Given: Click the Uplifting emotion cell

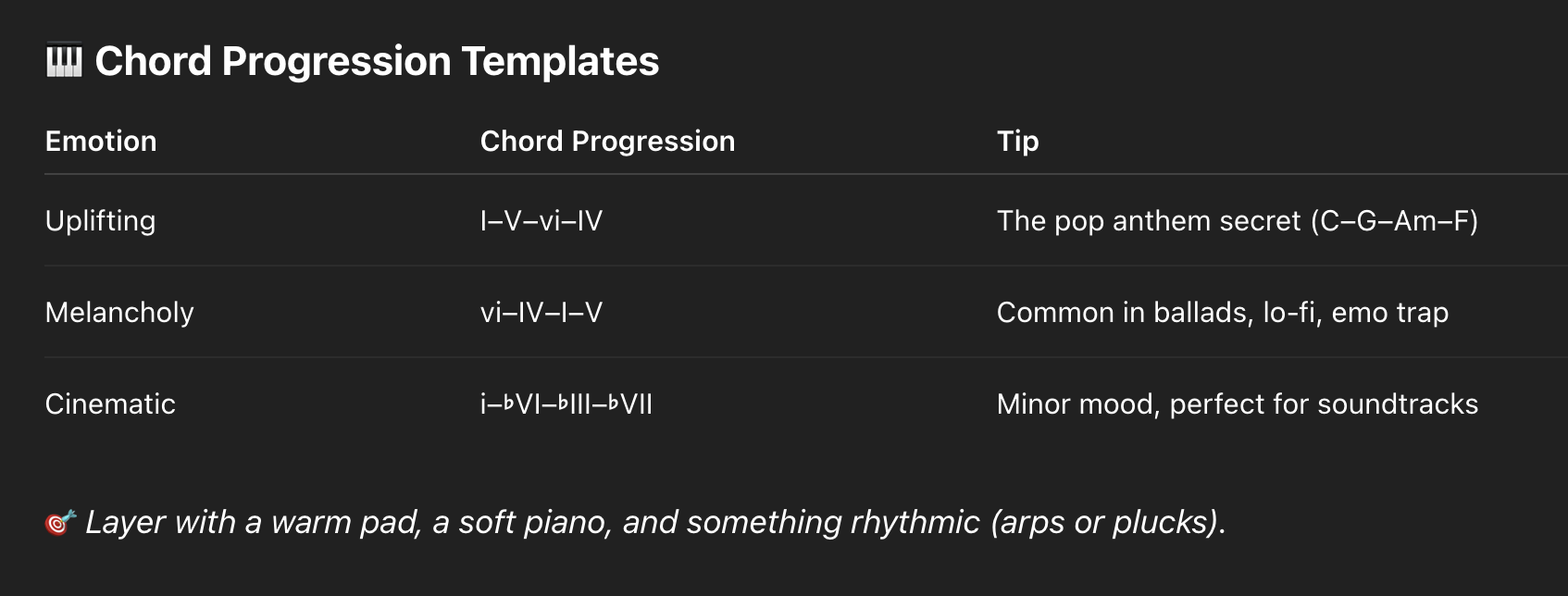Looking at the screenshot, I should [x=100, y=221].
